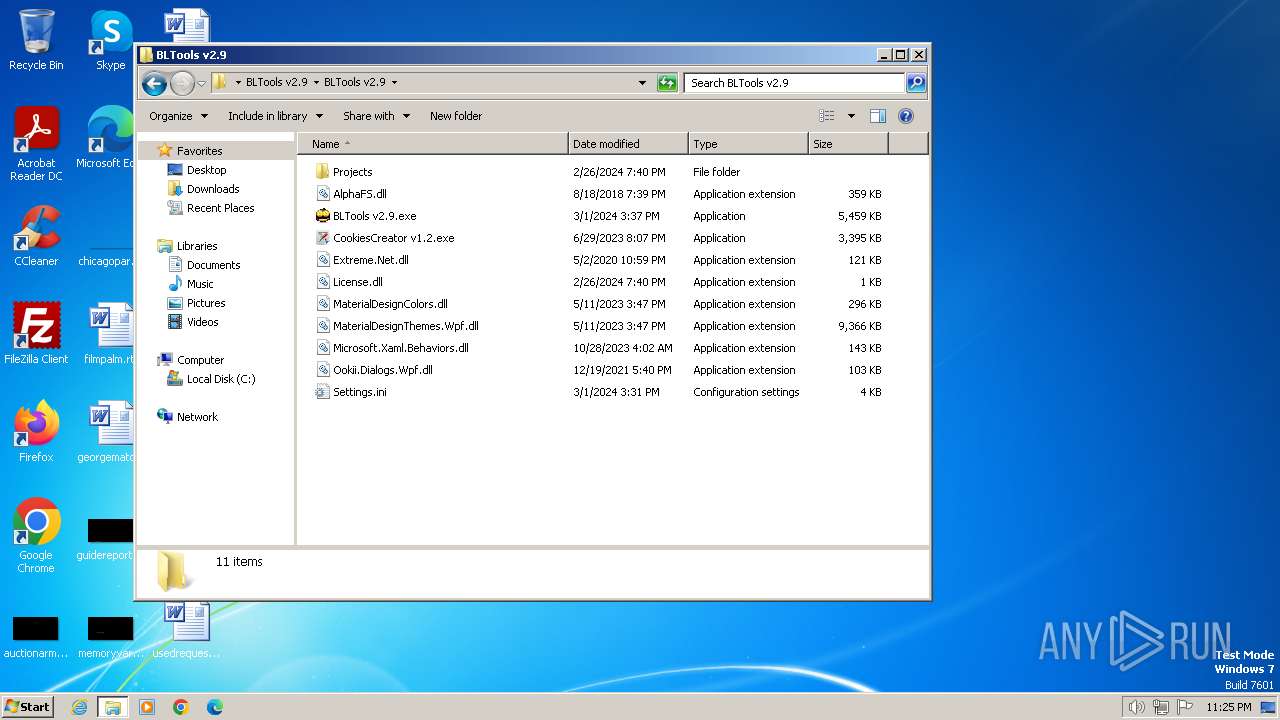Open the Projects folder

coord(352,172)
